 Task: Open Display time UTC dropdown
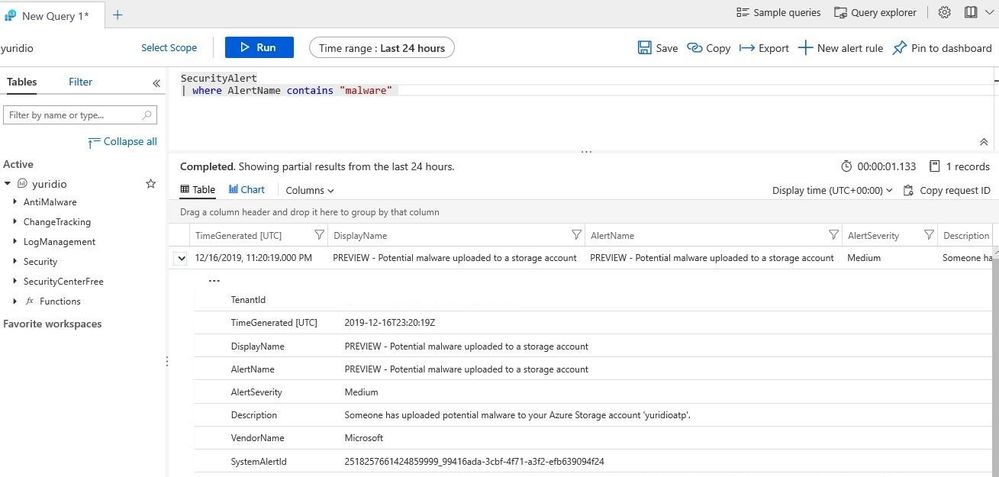coord(832,190)
